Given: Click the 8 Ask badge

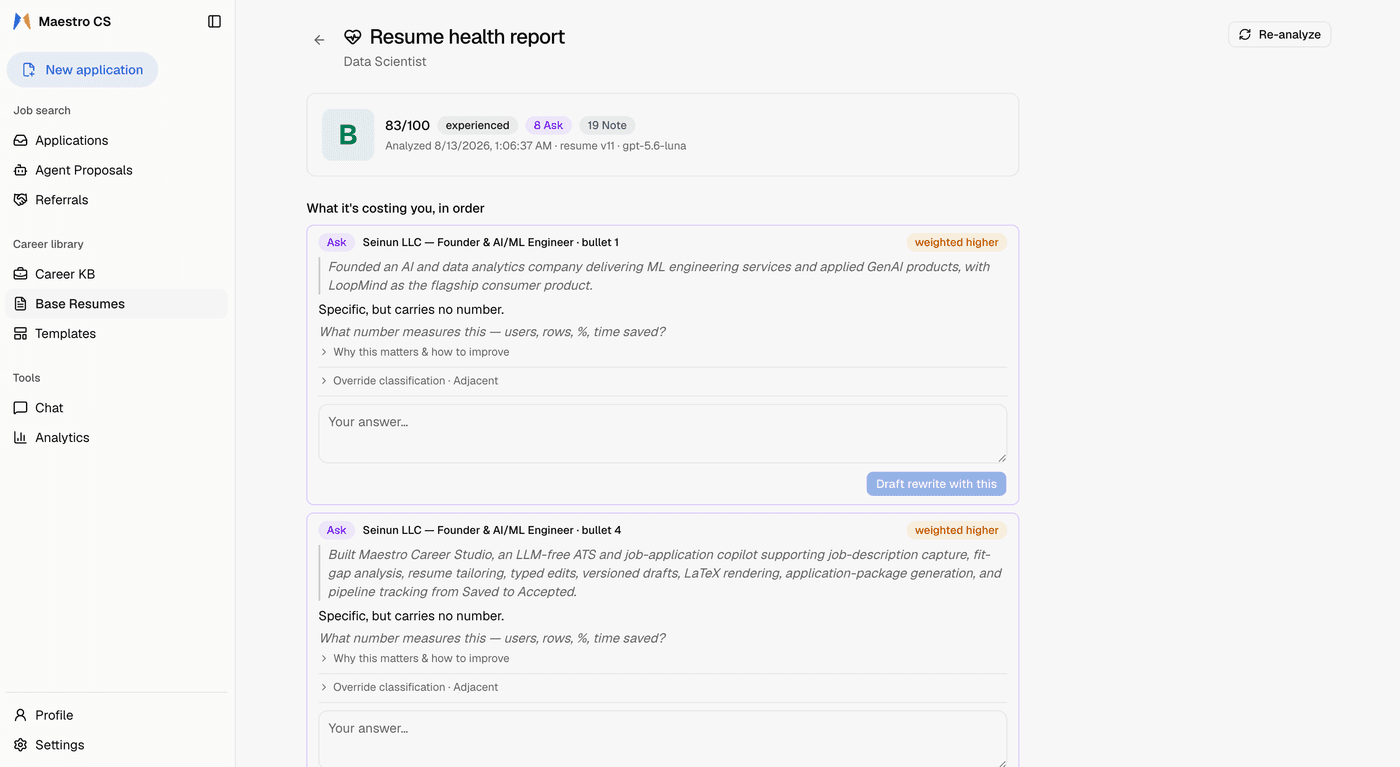Looking at the screenshot, I should [548, 125].
